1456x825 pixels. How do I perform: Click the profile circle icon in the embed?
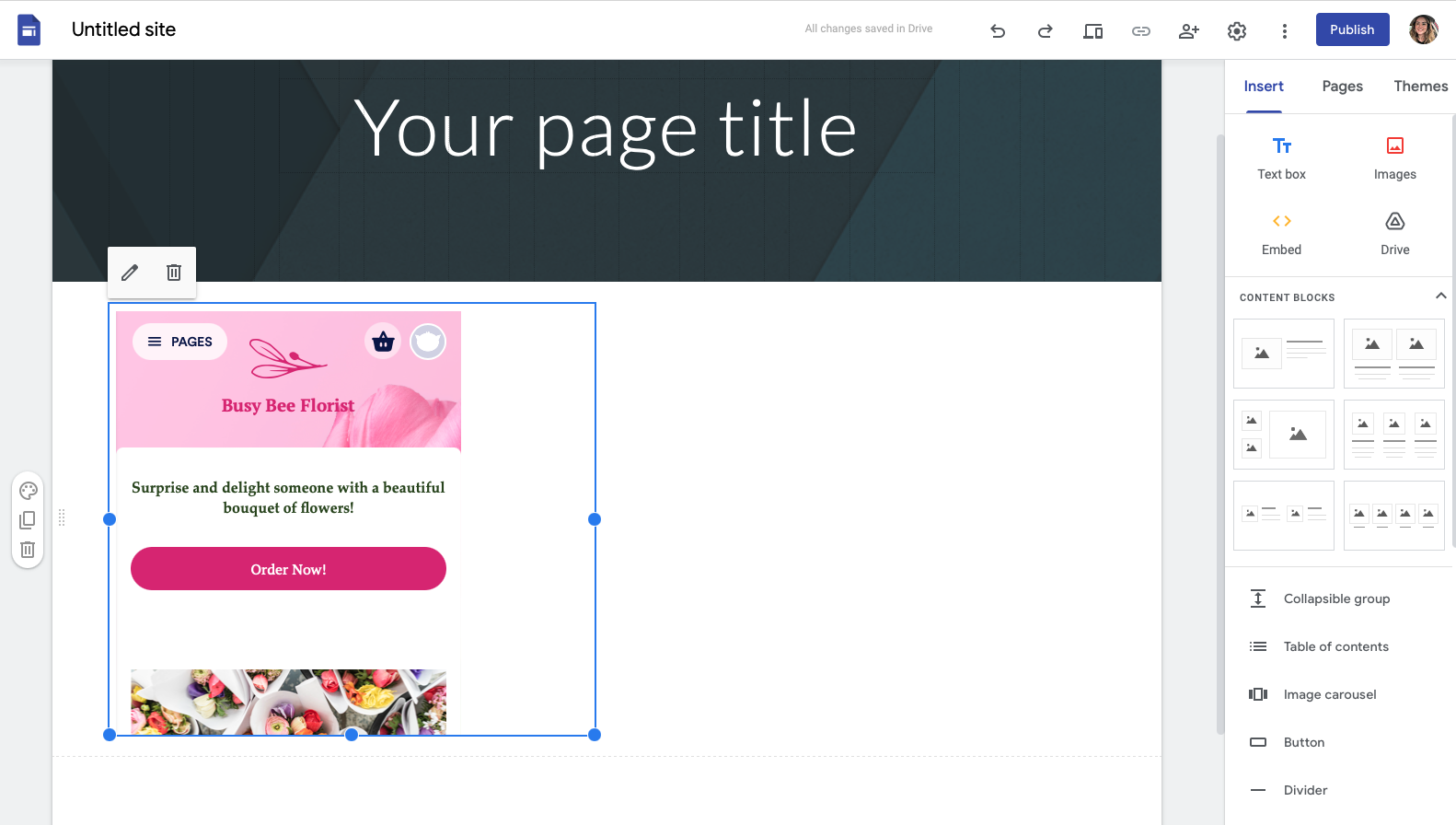(x=428, y=342)
